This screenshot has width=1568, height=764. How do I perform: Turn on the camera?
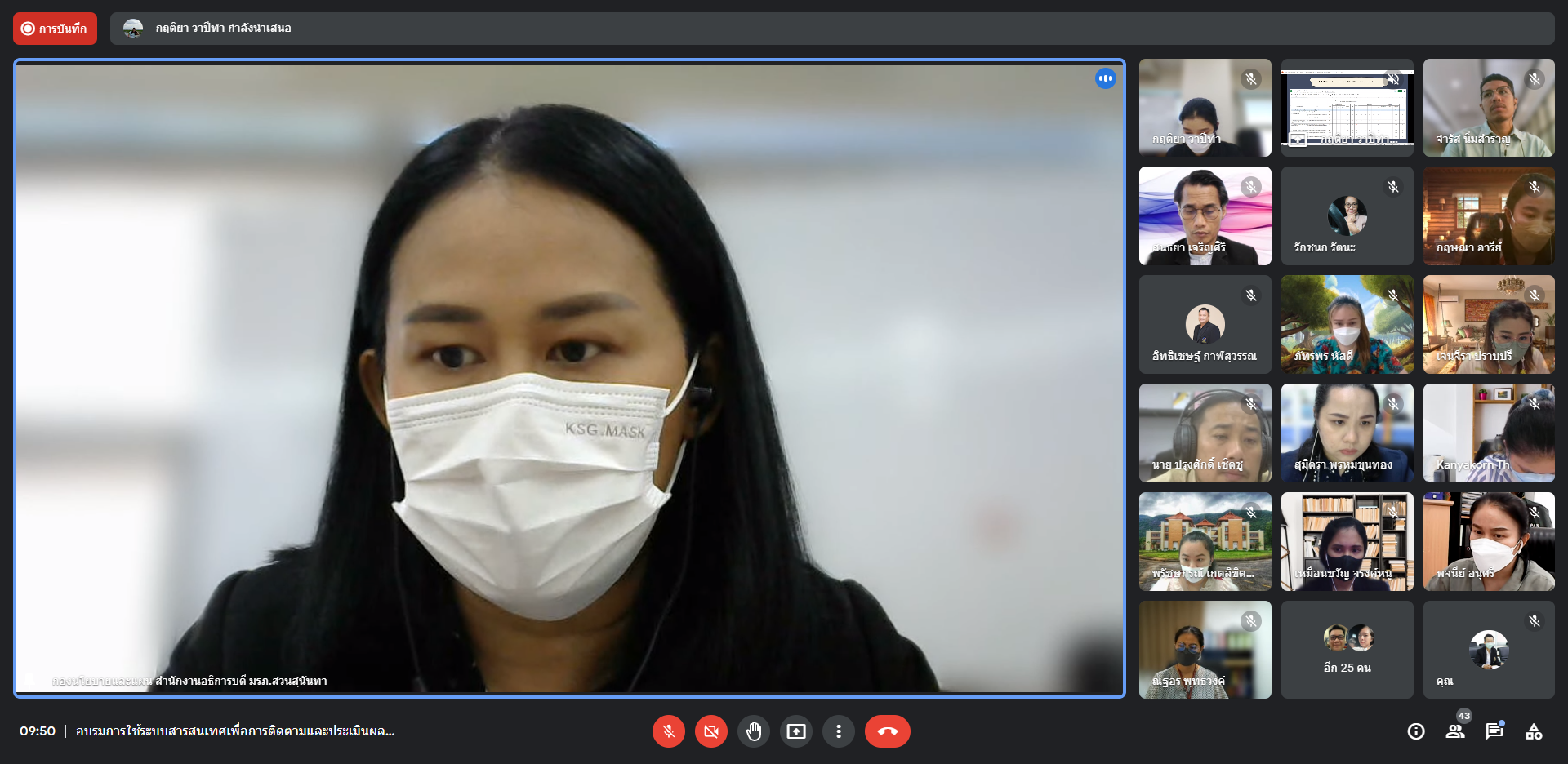pos(710,731)
